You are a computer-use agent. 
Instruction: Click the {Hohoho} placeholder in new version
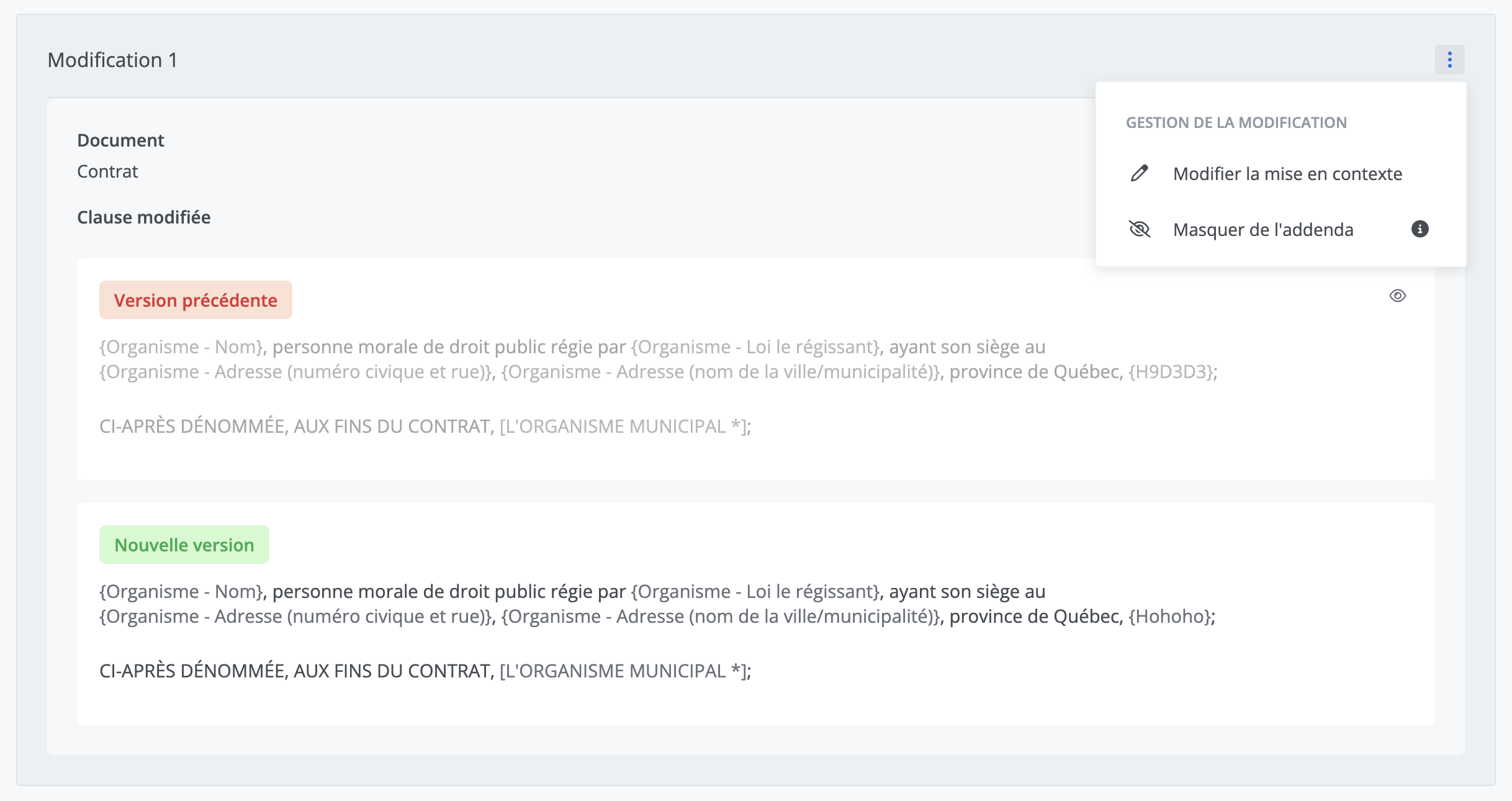pos(1169,617)
